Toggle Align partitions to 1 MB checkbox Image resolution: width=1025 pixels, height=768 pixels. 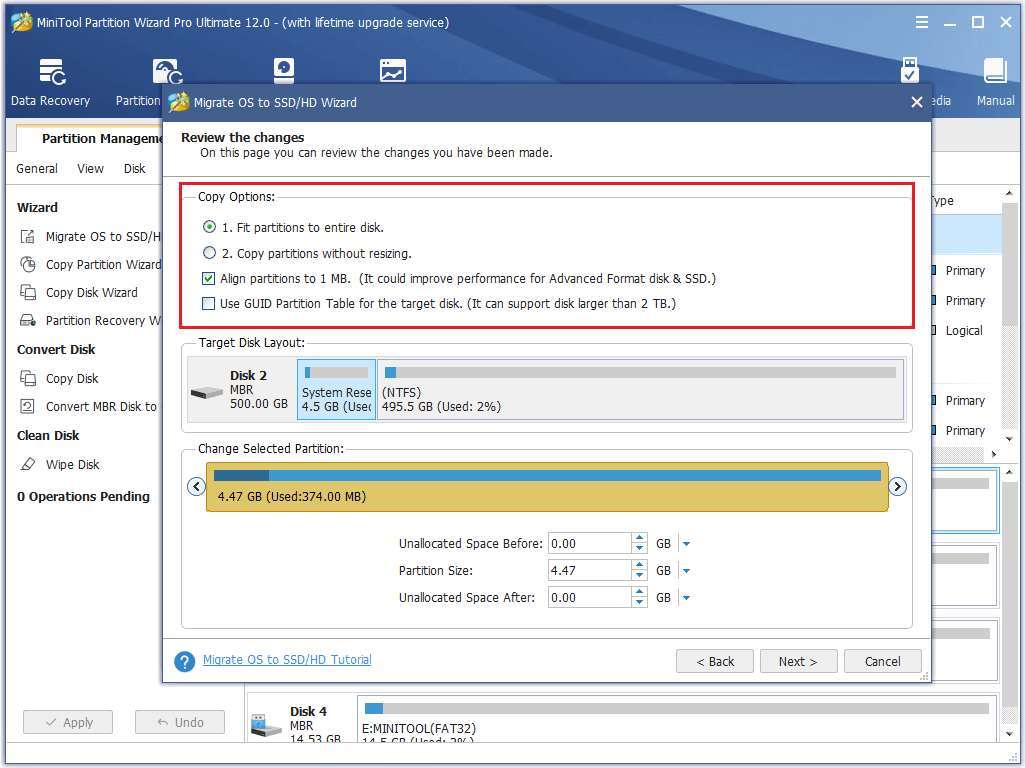pos(209,278)
